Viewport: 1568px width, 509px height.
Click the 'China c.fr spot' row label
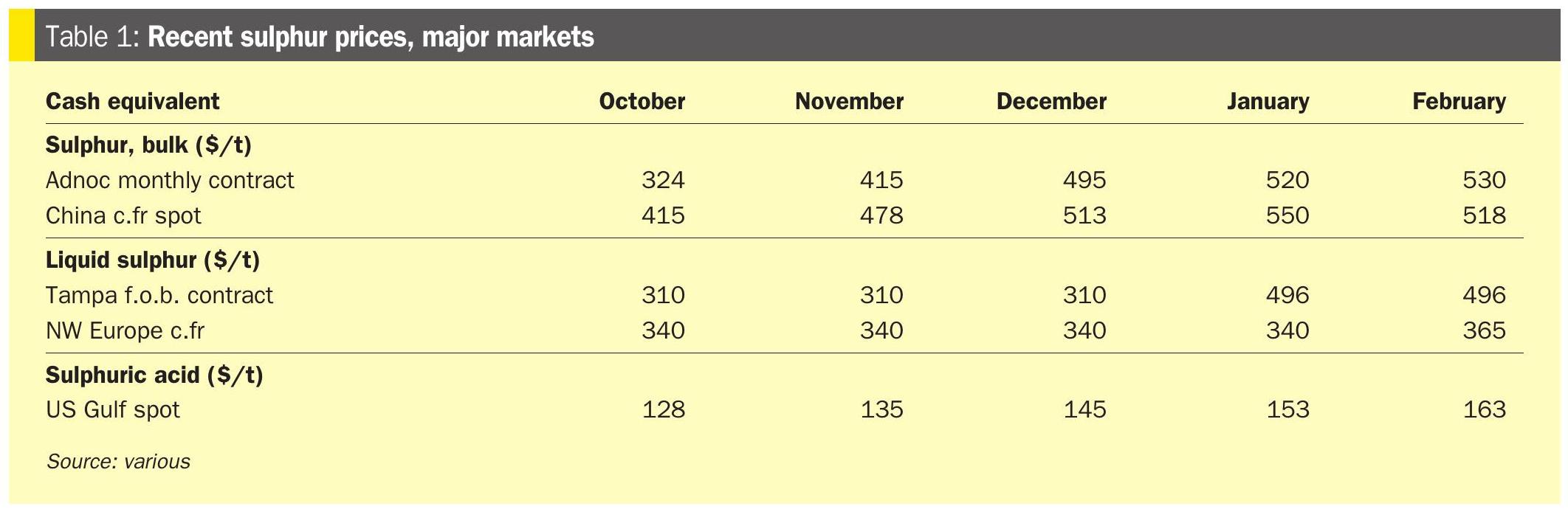click(x=123, y=215)
